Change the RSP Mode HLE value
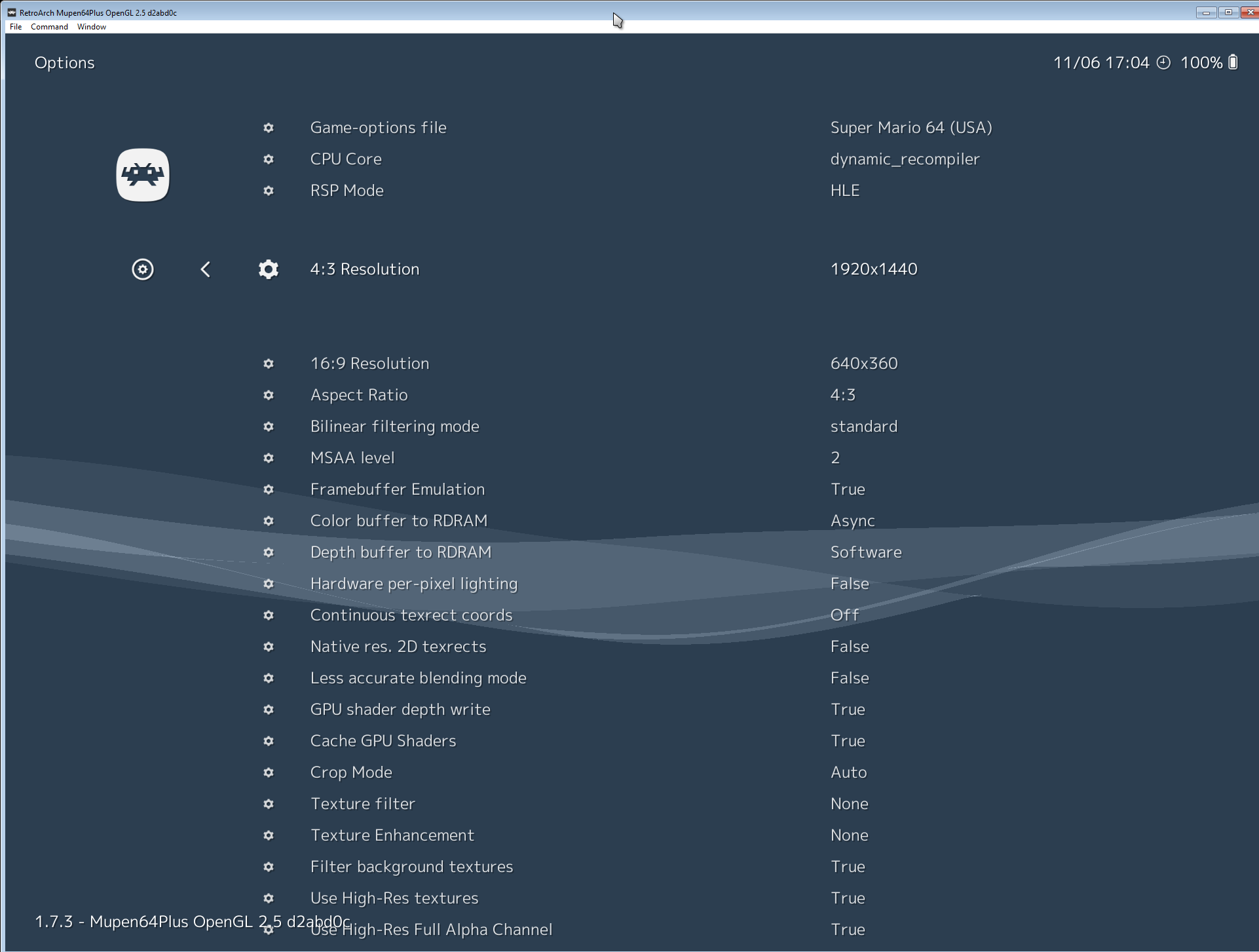This screenshot has width=1259, height=952. click(x=844, y=191)
